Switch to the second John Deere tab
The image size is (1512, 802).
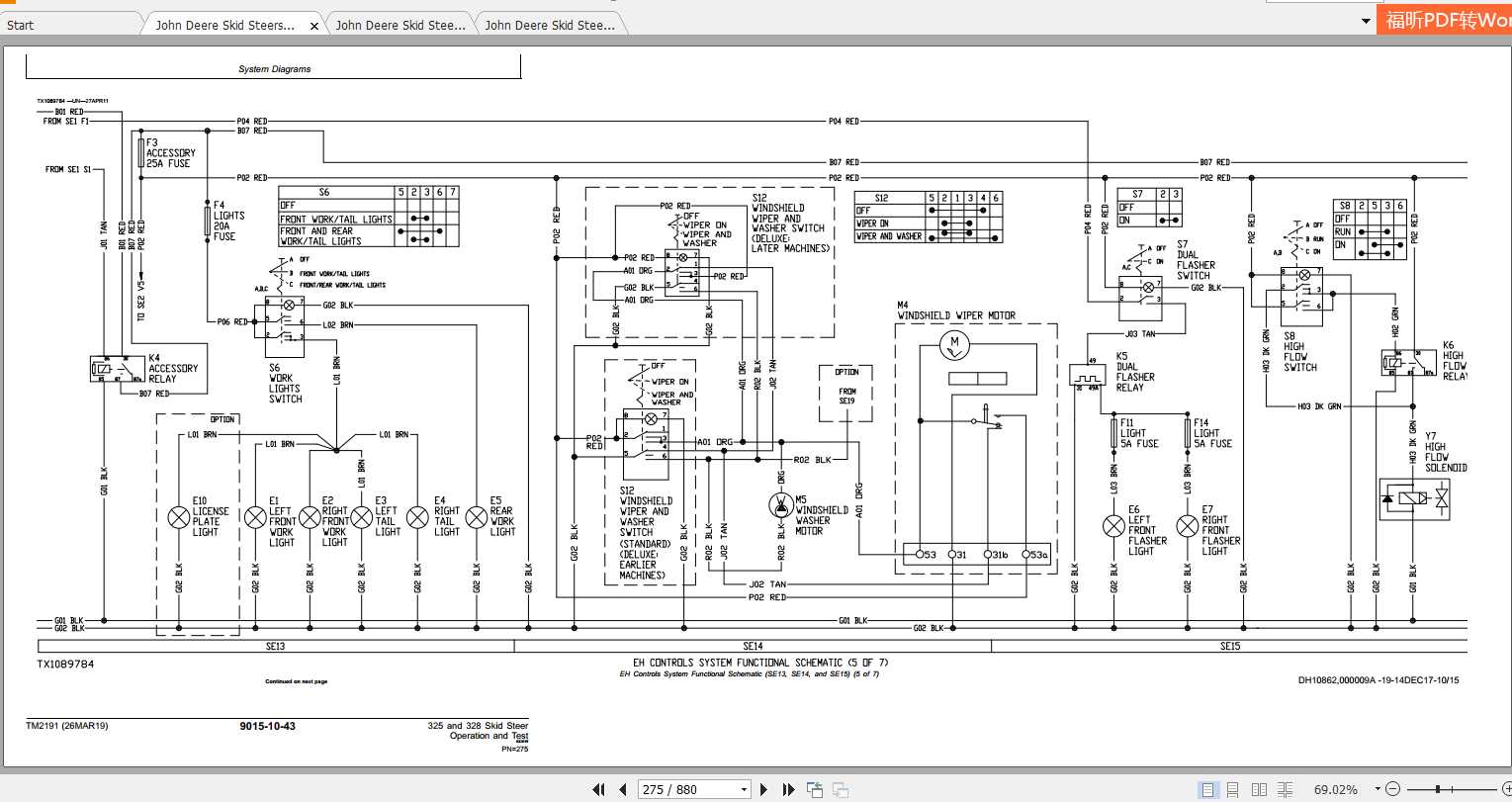pyautogui.click(x=400, y=26)
